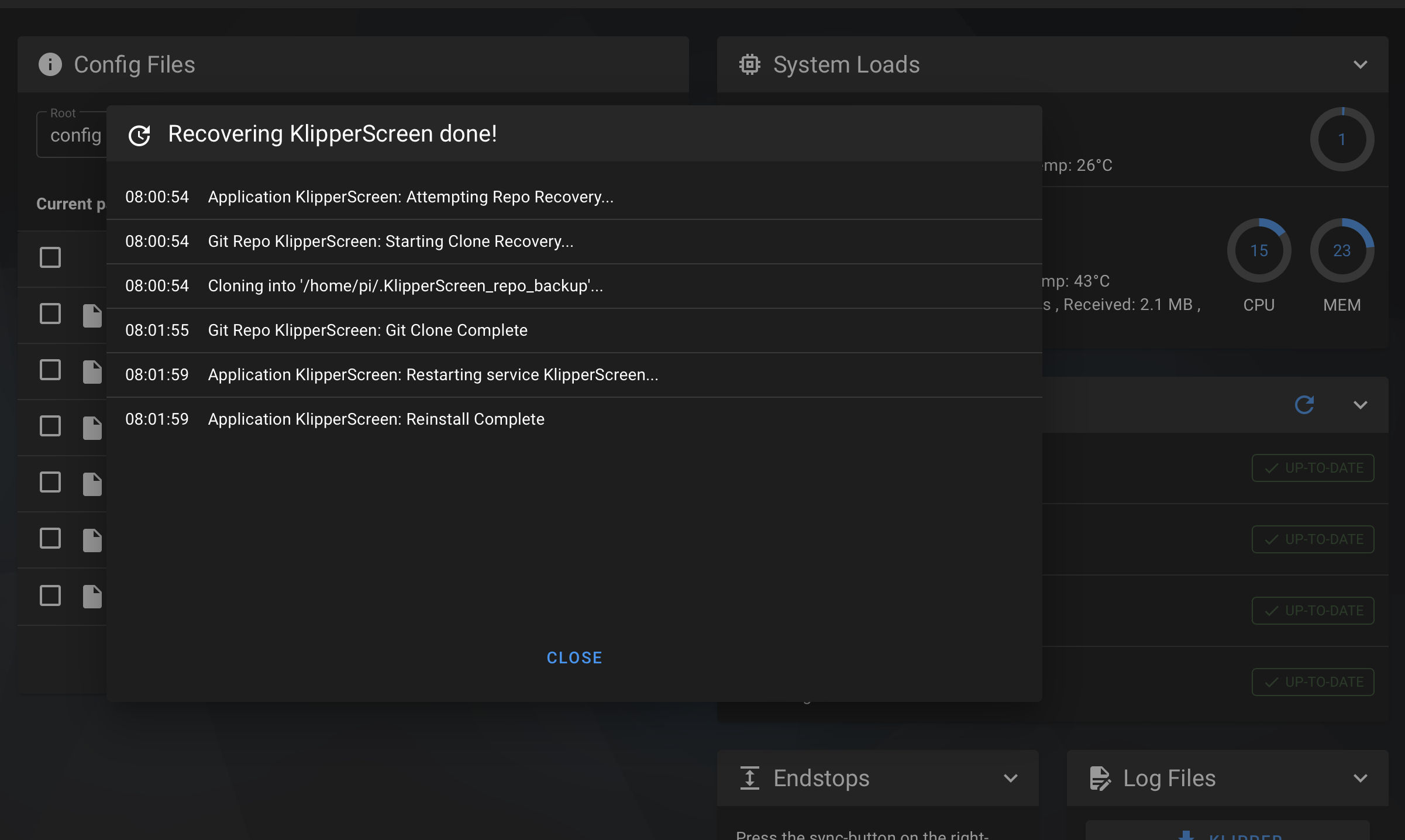This screenshot has width=1405, height=840.
Task: Click the CPU load gauge showing 15
Action: point(1259,250)
